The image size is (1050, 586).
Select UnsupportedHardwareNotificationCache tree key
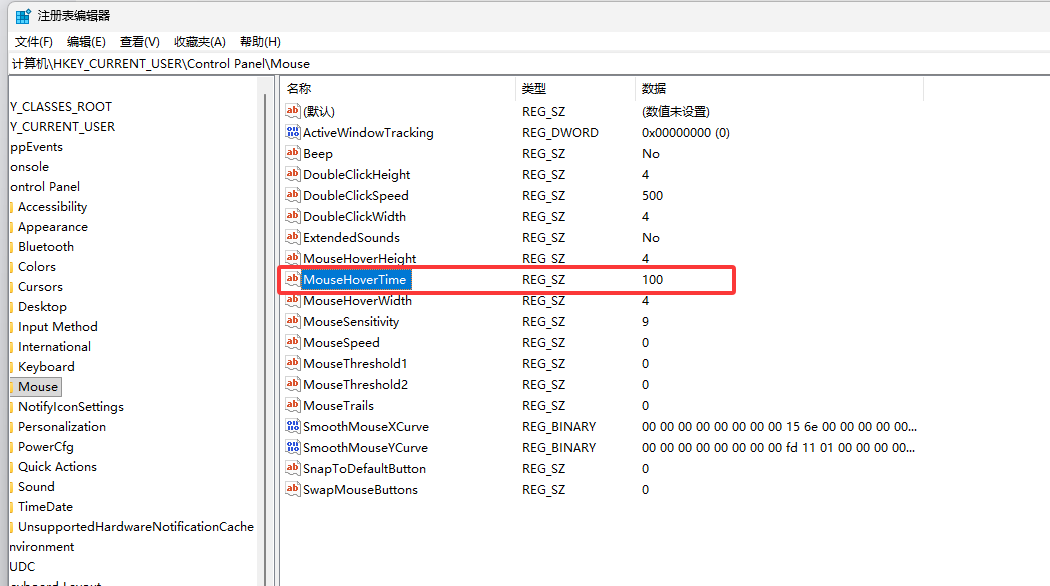[x=136, y=526]
